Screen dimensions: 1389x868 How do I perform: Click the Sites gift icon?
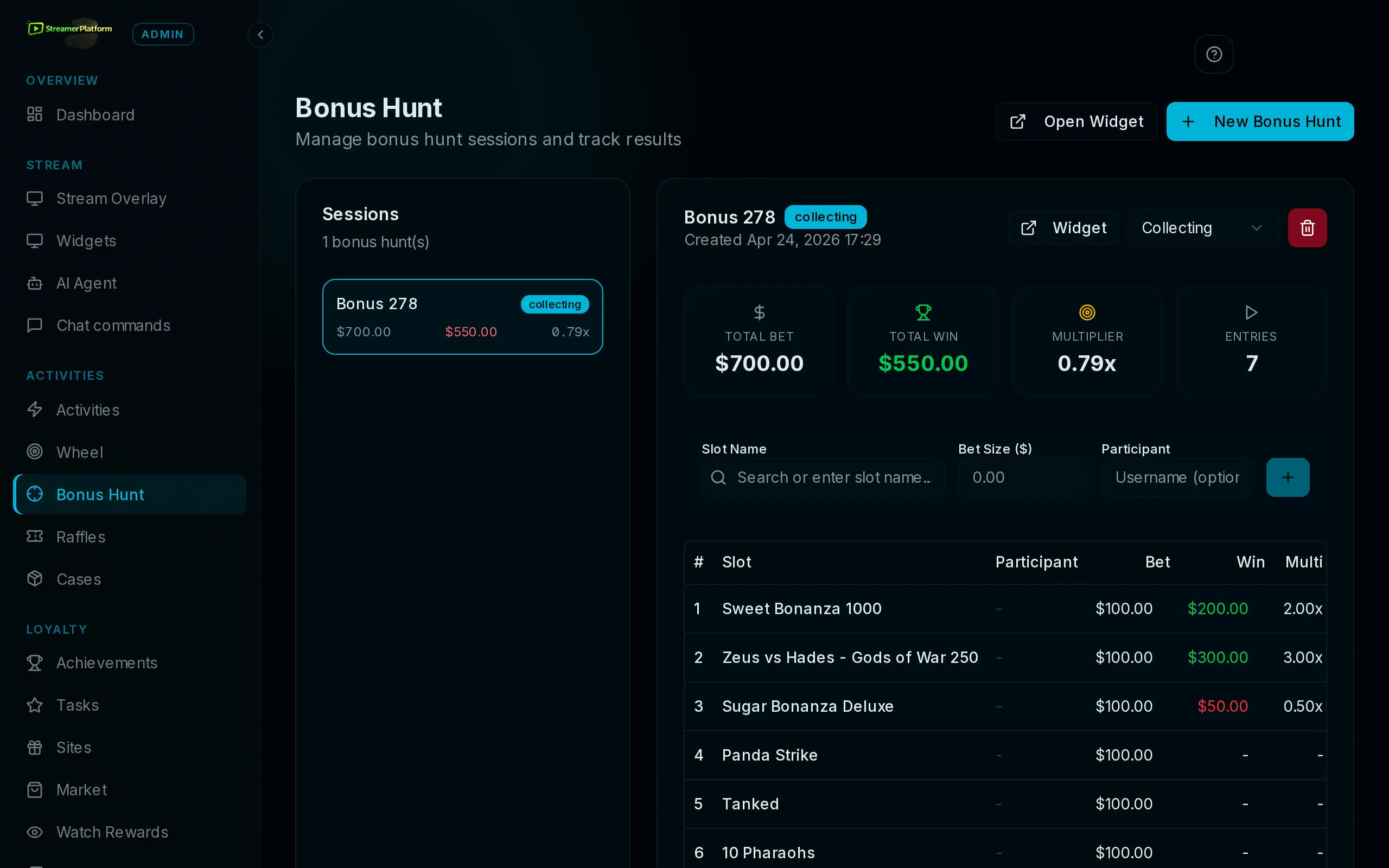35,748
